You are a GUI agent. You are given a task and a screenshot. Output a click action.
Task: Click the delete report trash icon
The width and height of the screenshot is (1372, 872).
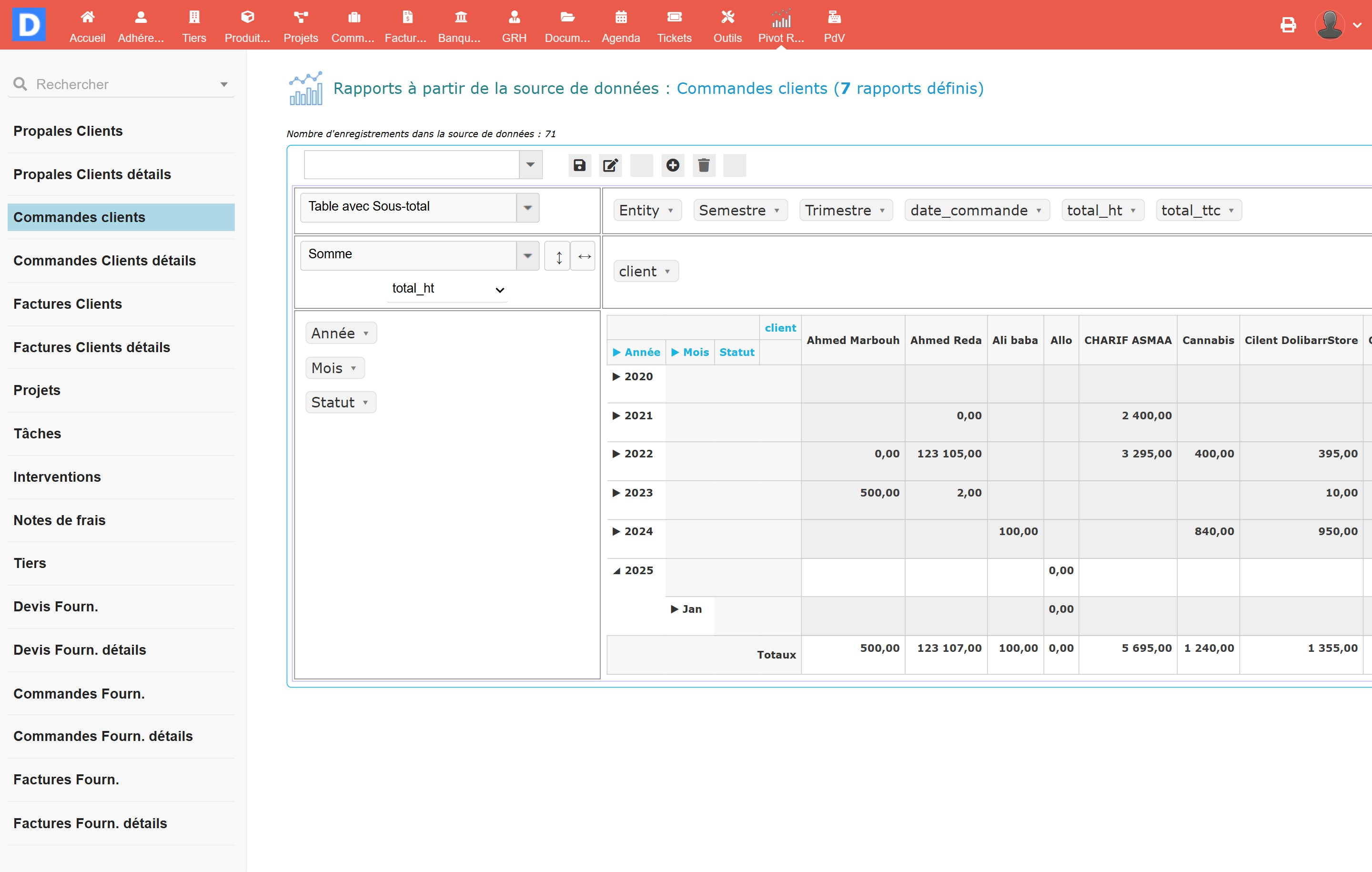704,165
